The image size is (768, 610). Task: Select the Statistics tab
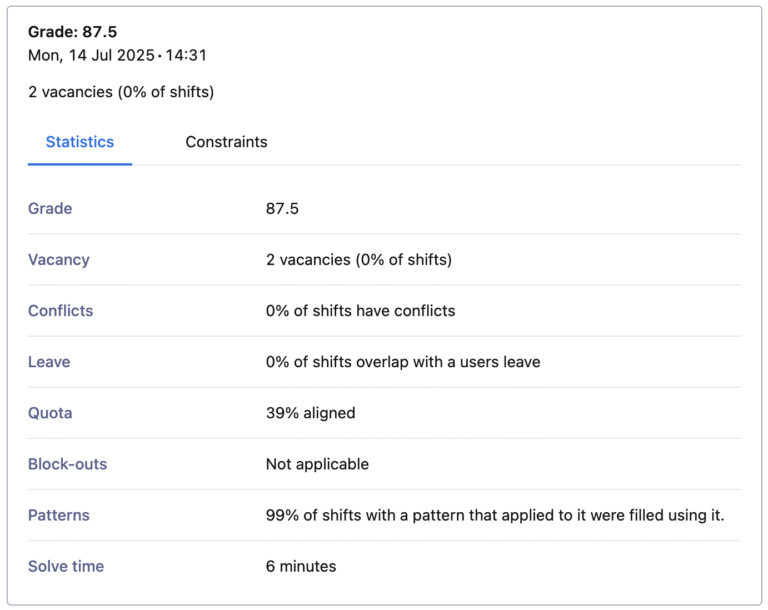coord(80,142)
